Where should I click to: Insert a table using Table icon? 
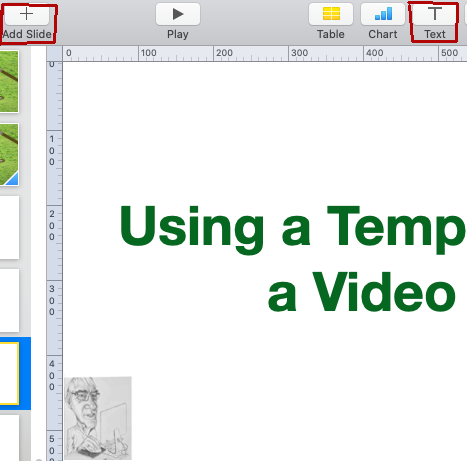[331, 14]
